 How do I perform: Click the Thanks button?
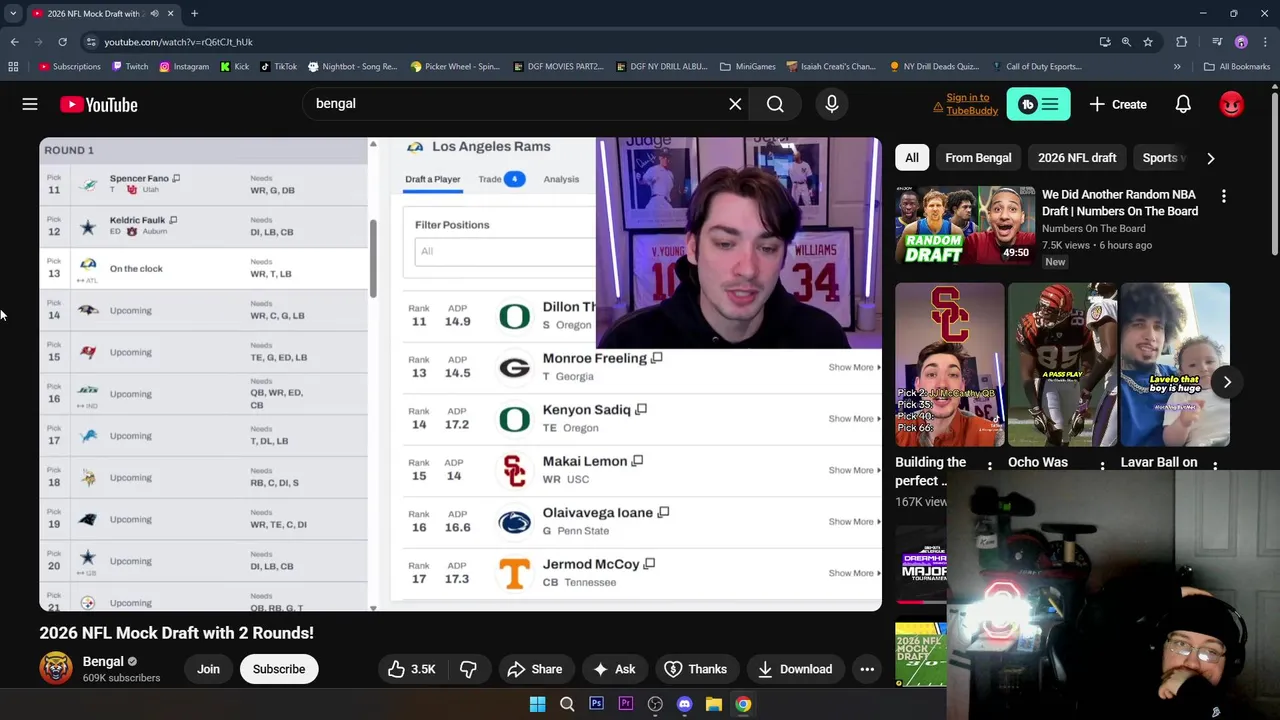pos(695,669)
